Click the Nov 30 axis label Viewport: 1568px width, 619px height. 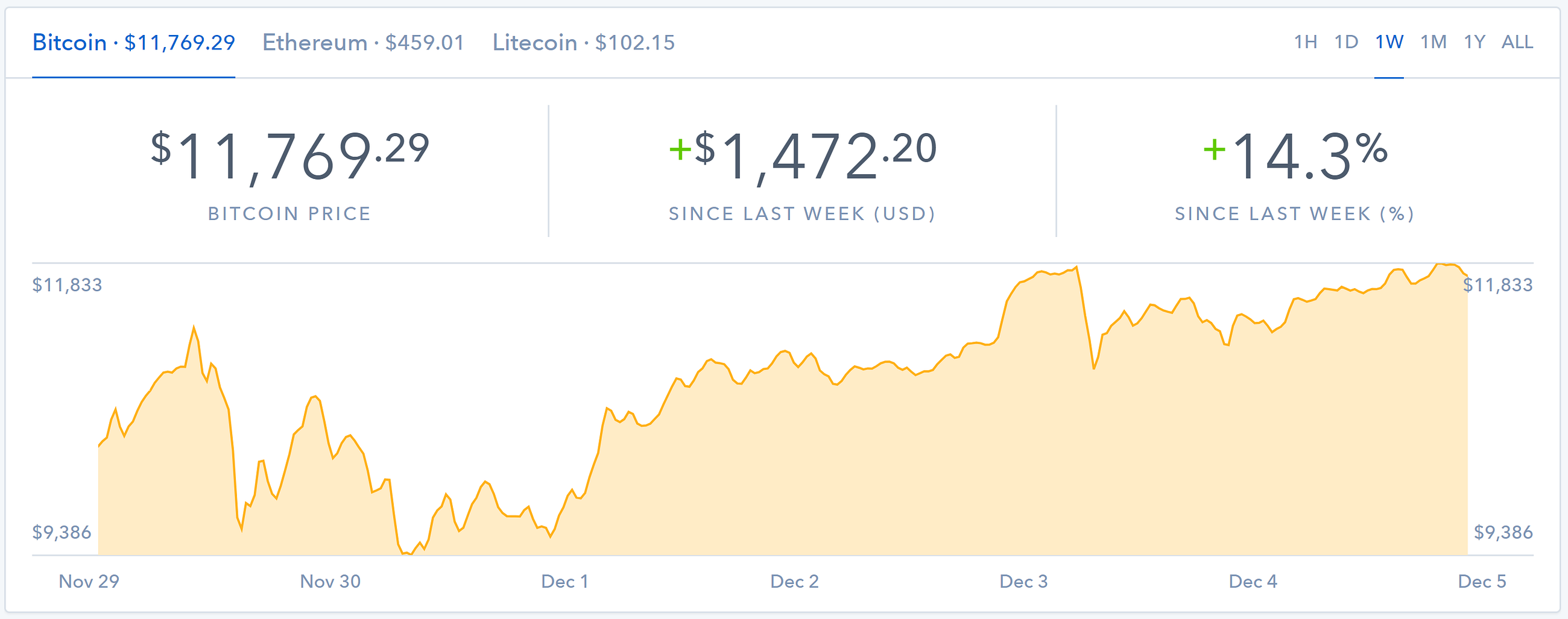click(x=330, y=581)
